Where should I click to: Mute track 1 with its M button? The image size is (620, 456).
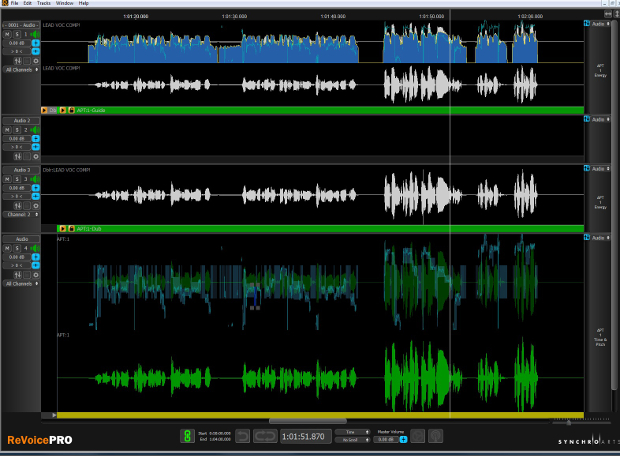pyautogui.click(x=7, y=34)
